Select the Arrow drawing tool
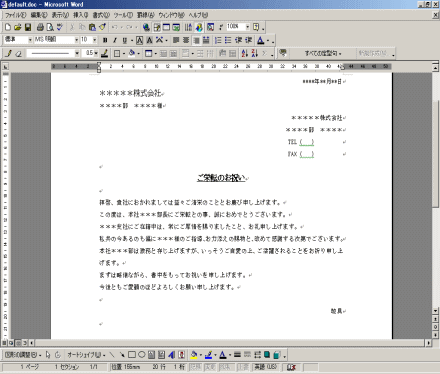The width and height of the screenshot is (440, 374). click(122, 355)
